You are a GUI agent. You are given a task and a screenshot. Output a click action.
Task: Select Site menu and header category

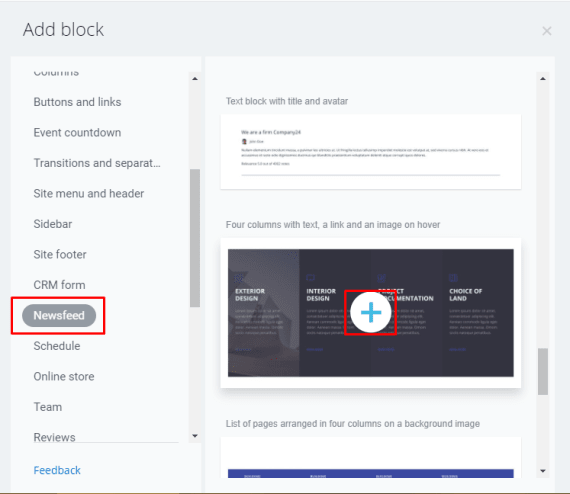coord(89,193)
